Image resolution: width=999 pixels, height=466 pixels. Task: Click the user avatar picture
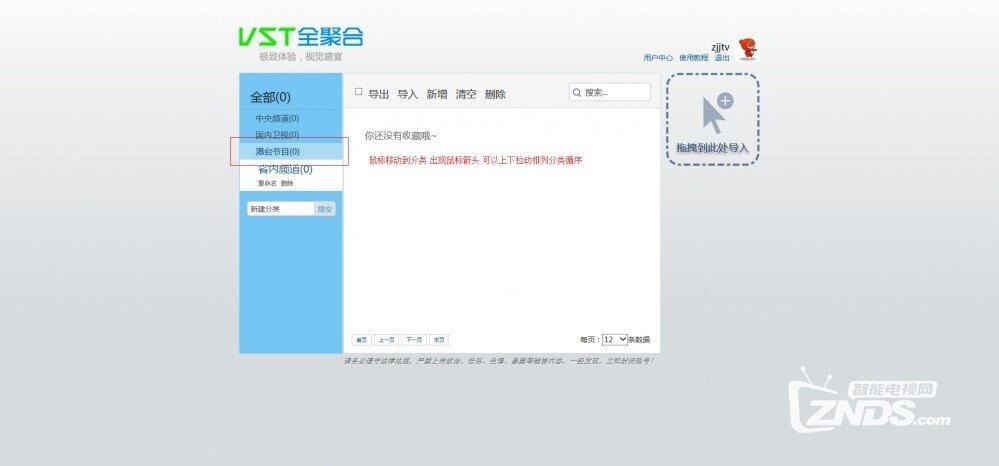[747, 50]
